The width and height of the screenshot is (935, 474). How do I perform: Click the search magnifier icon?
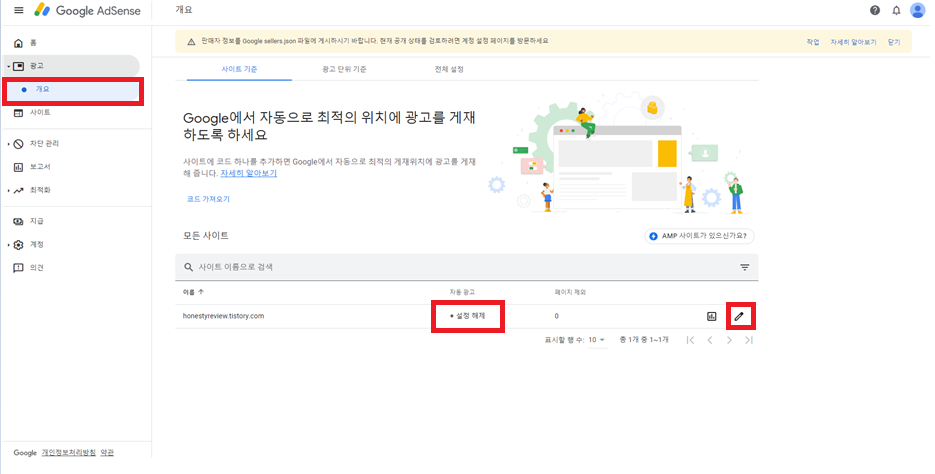pyautogui.click(x=188, y=267)
